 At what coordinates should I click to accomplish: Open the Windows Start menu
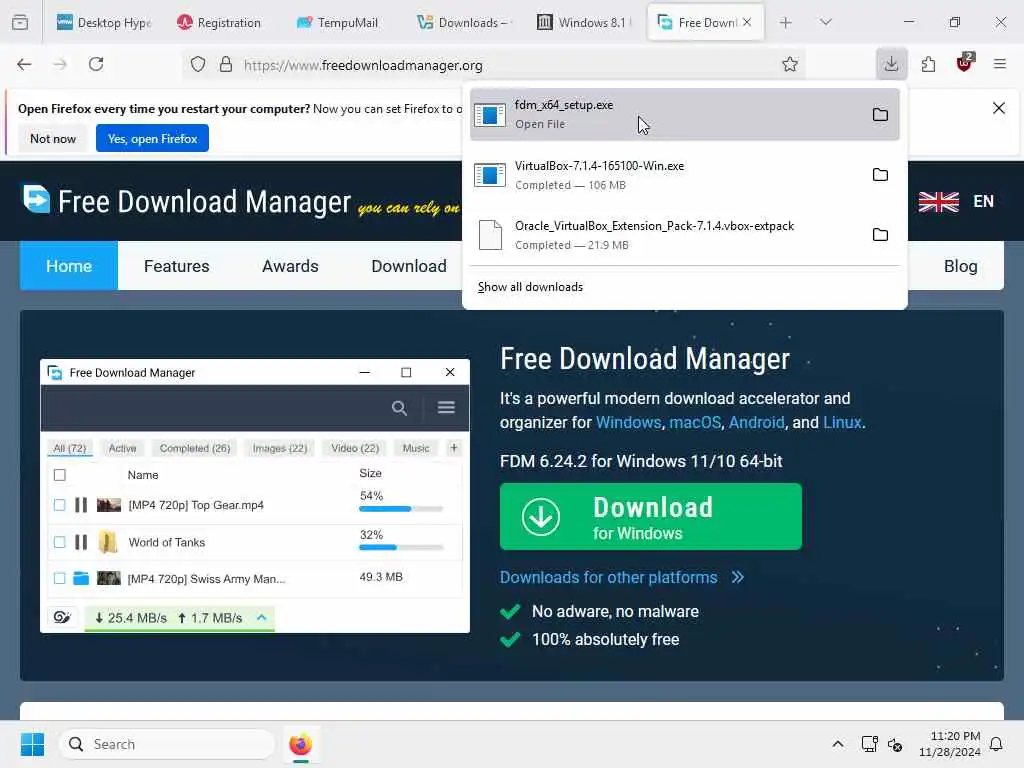pyautogui.click(x=33, y=744)
